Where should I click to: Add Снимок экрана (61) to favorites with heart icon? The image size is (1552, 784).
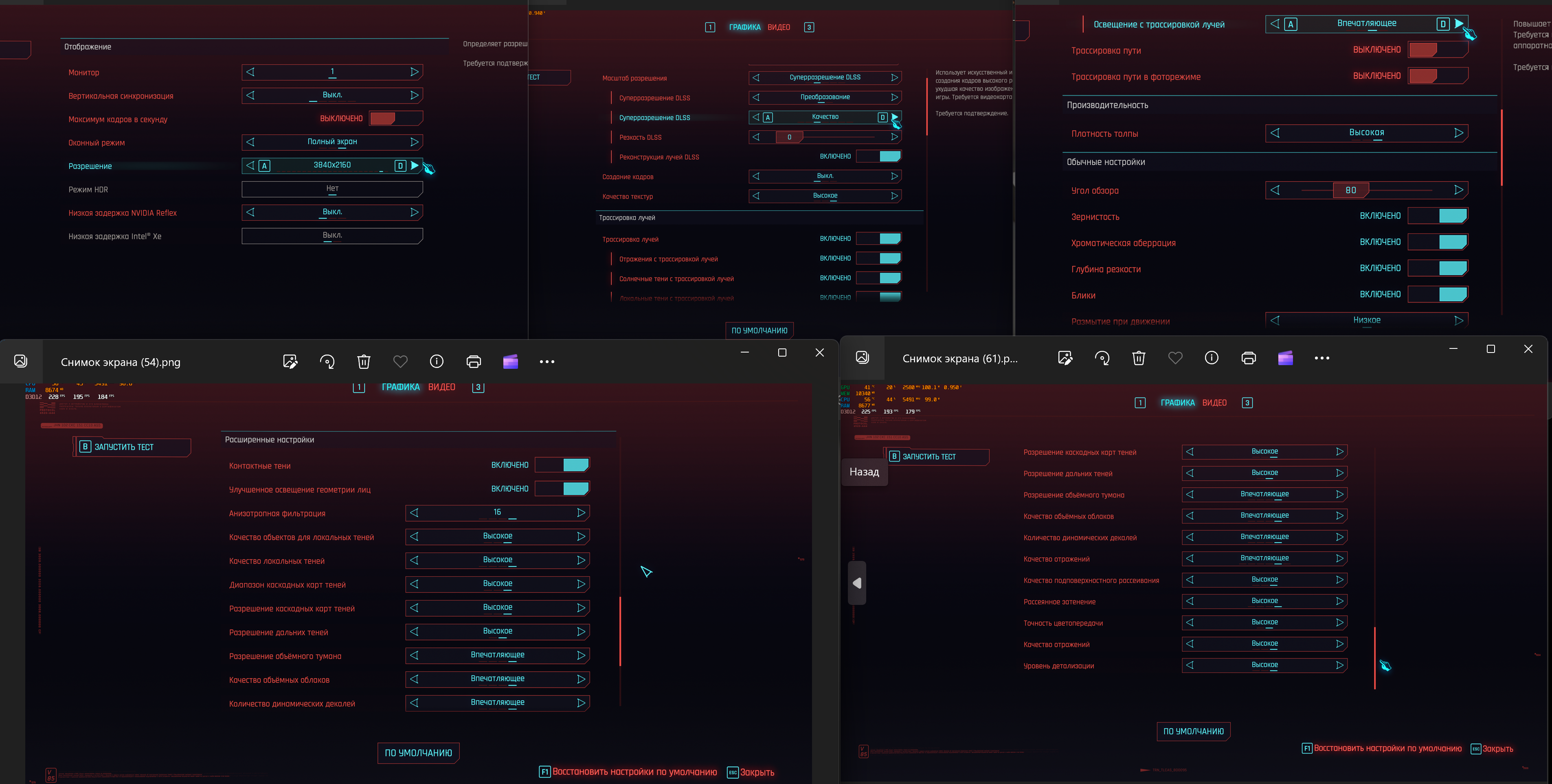click(1175, 358)
